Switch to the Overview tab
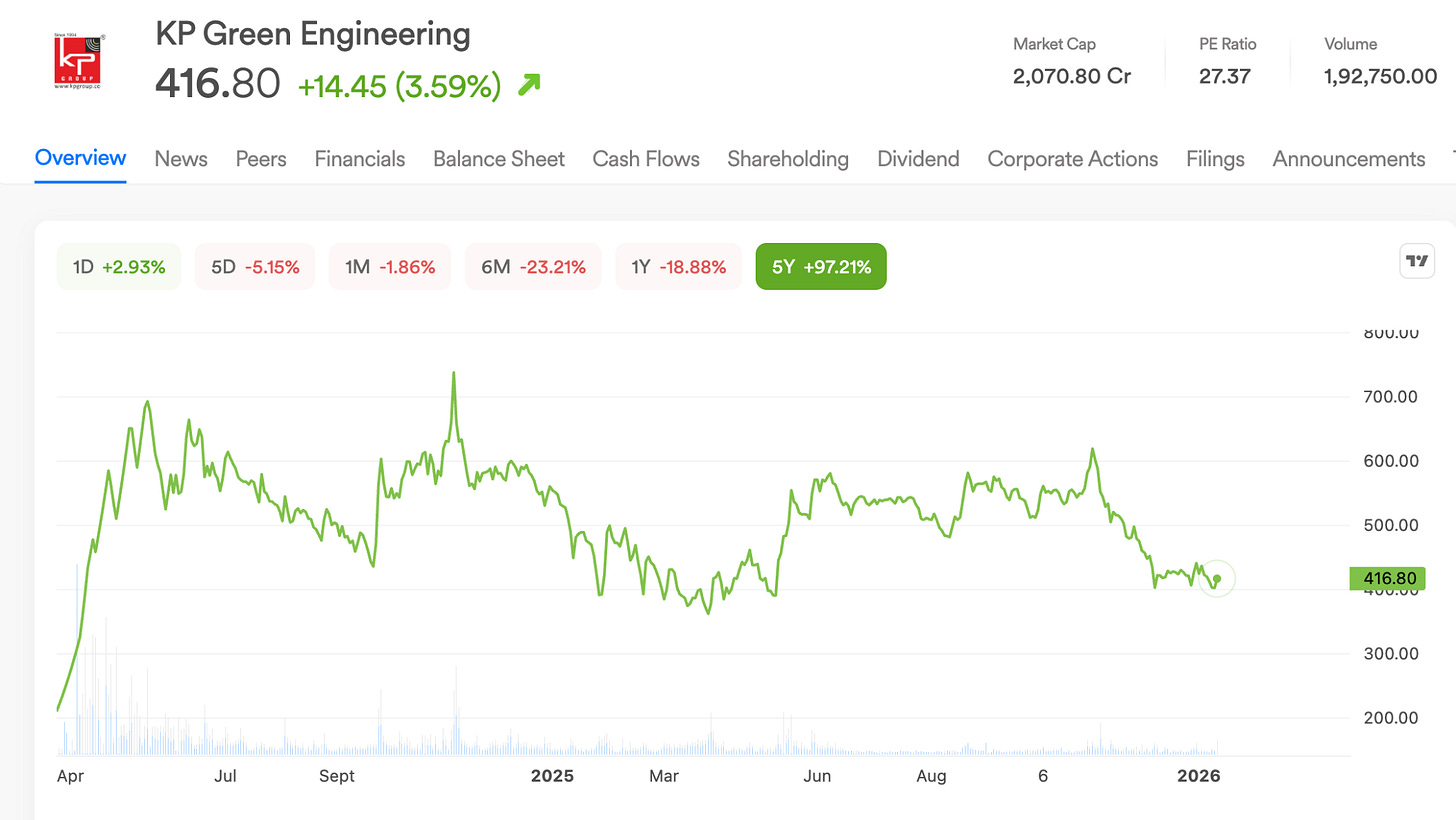 coord(80,158)
